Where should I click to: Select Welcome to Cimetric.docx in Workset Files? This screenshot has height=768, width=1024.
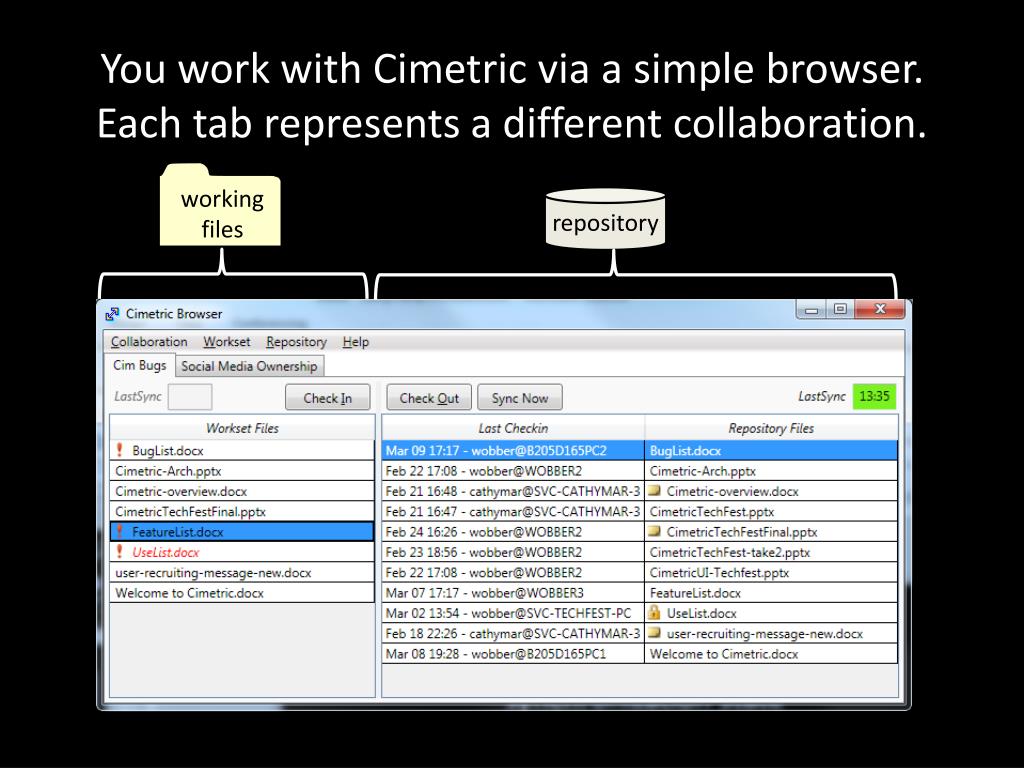coord(242,593)
